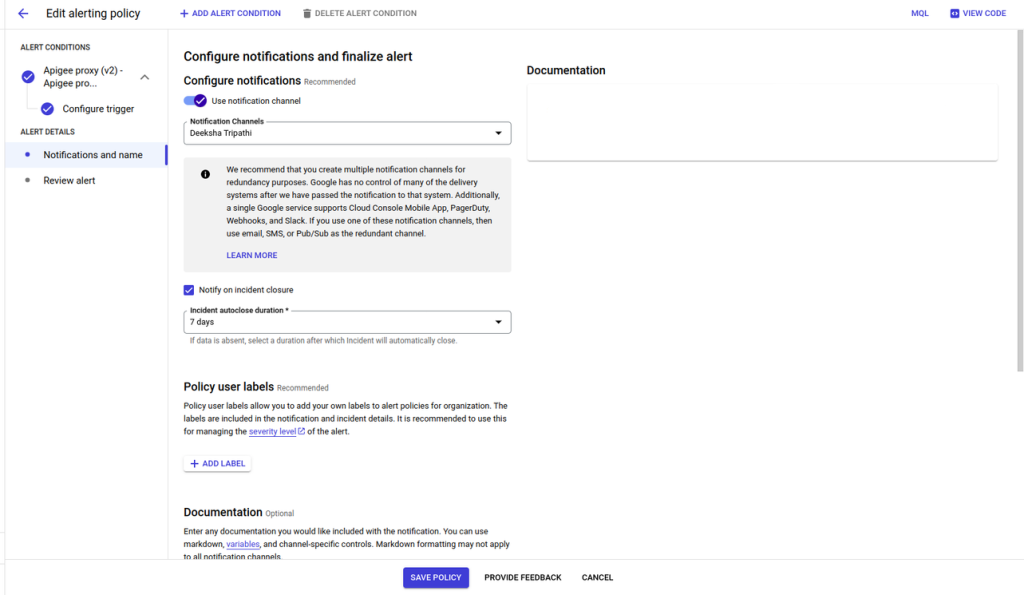Open the code view via VIEW CODE icon

point(957,13)
